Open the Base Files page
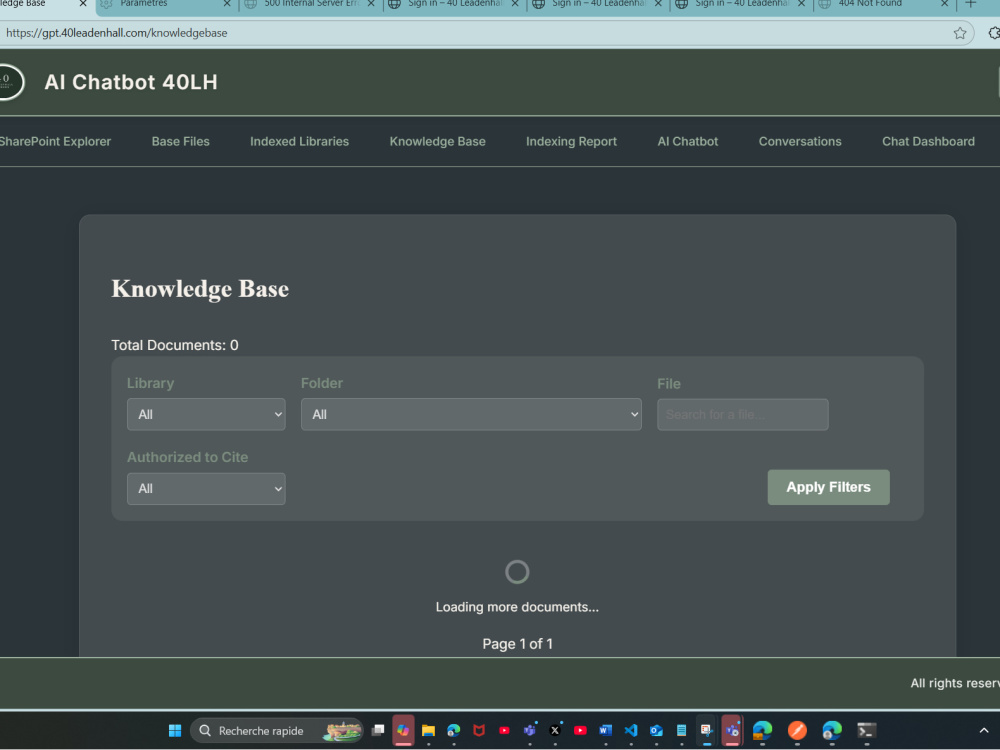This screenshot has height=750, width=1000. [x=180, y=142]
